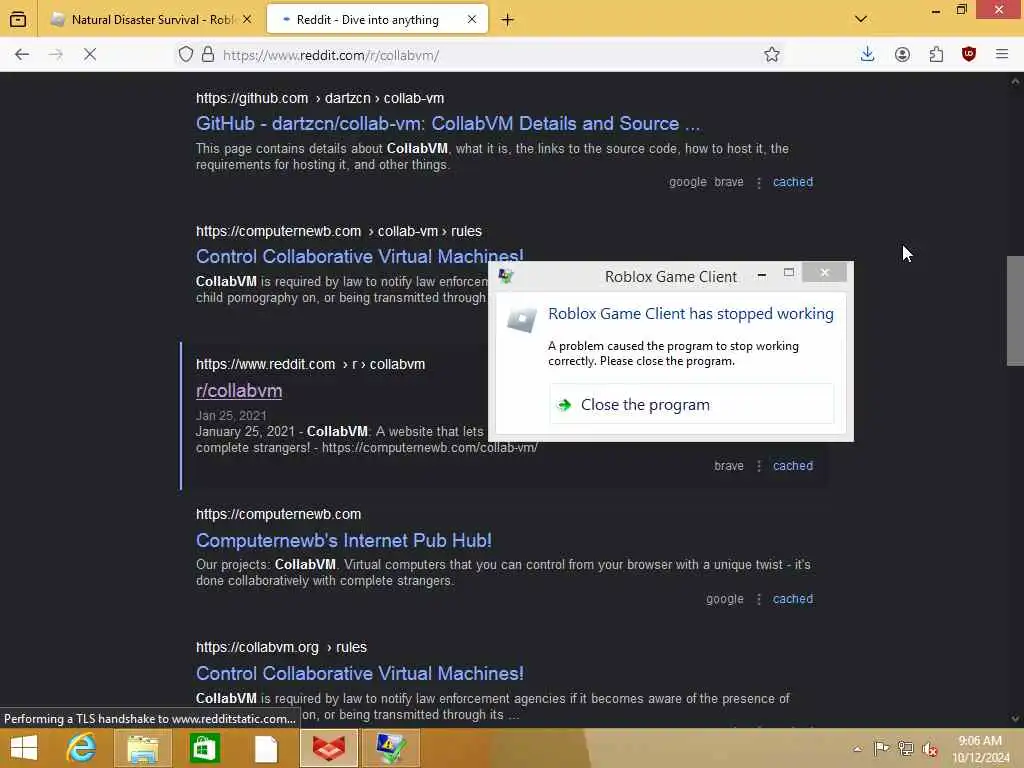Open options dots for r/collabvm result
Viewport: 1024px width, 768px height.
[758, 466]
